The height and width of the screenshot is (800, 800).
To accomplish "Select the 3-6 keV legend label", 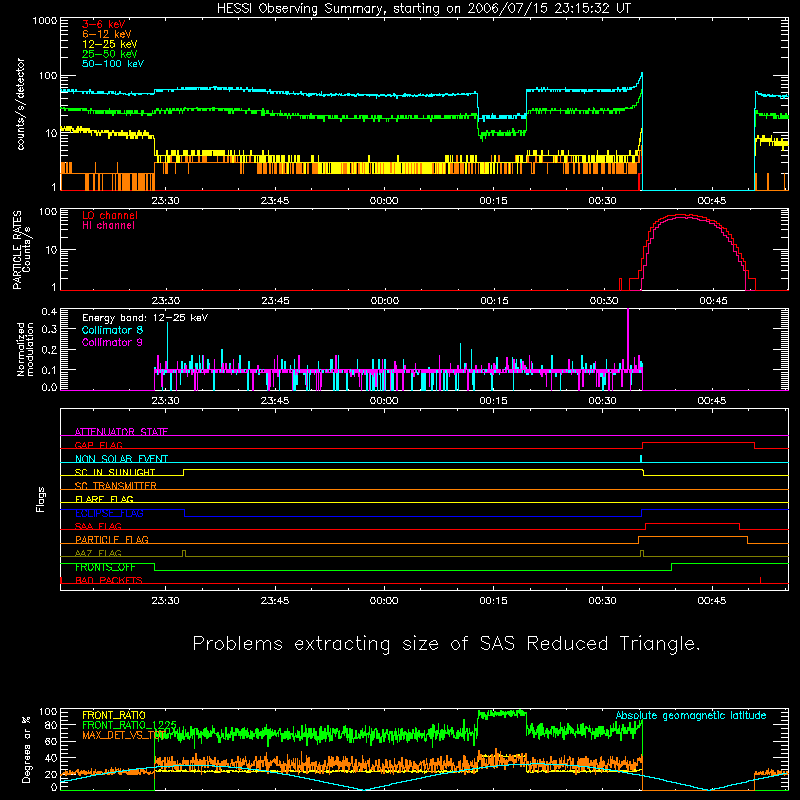I will coord(103,24).
